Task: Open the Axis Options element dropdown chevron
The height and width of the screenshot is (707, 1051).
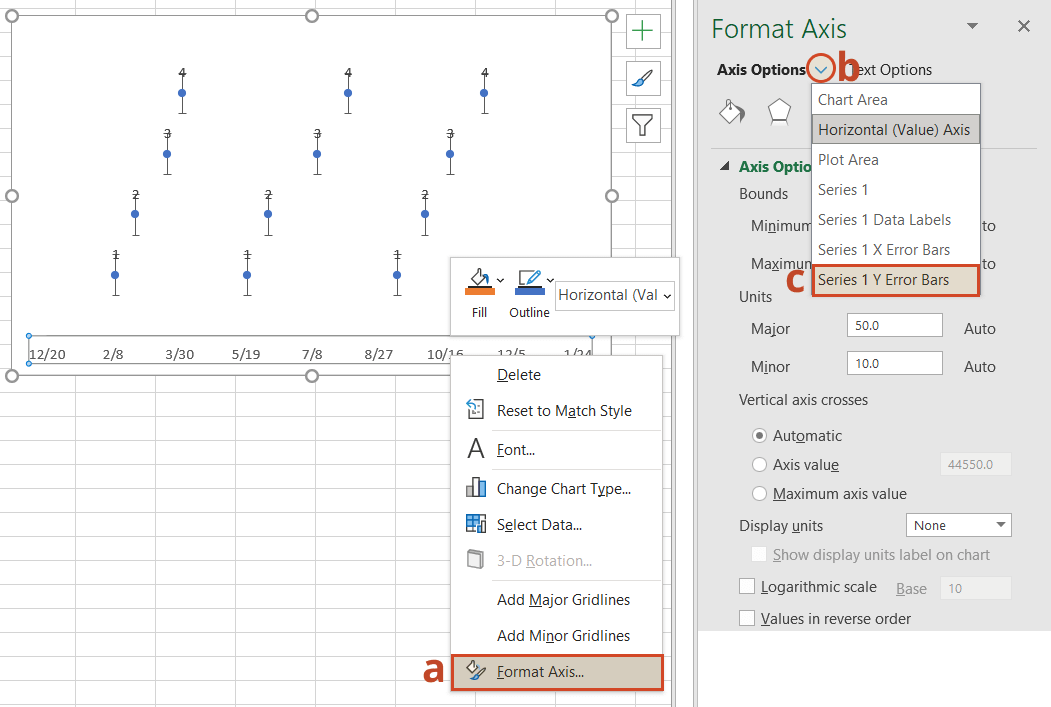Action: click(x=821, y=68)
